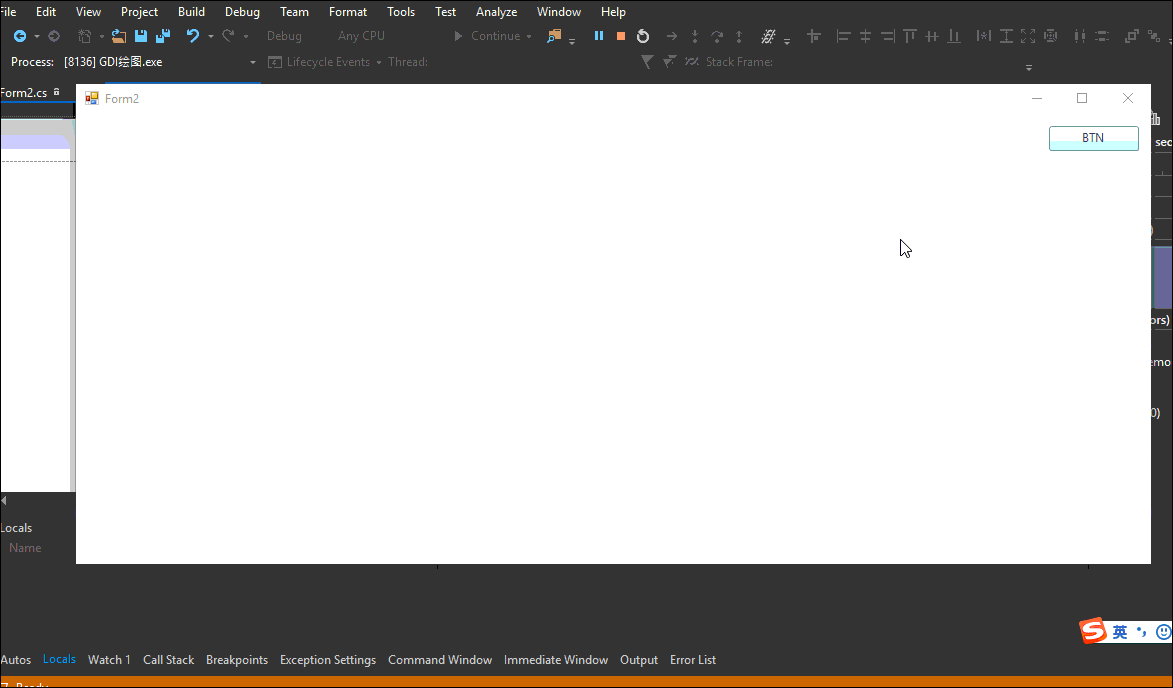Click the Break All pause icon
This screenshot has width=1173, height=688.
(x=598, y=35)
